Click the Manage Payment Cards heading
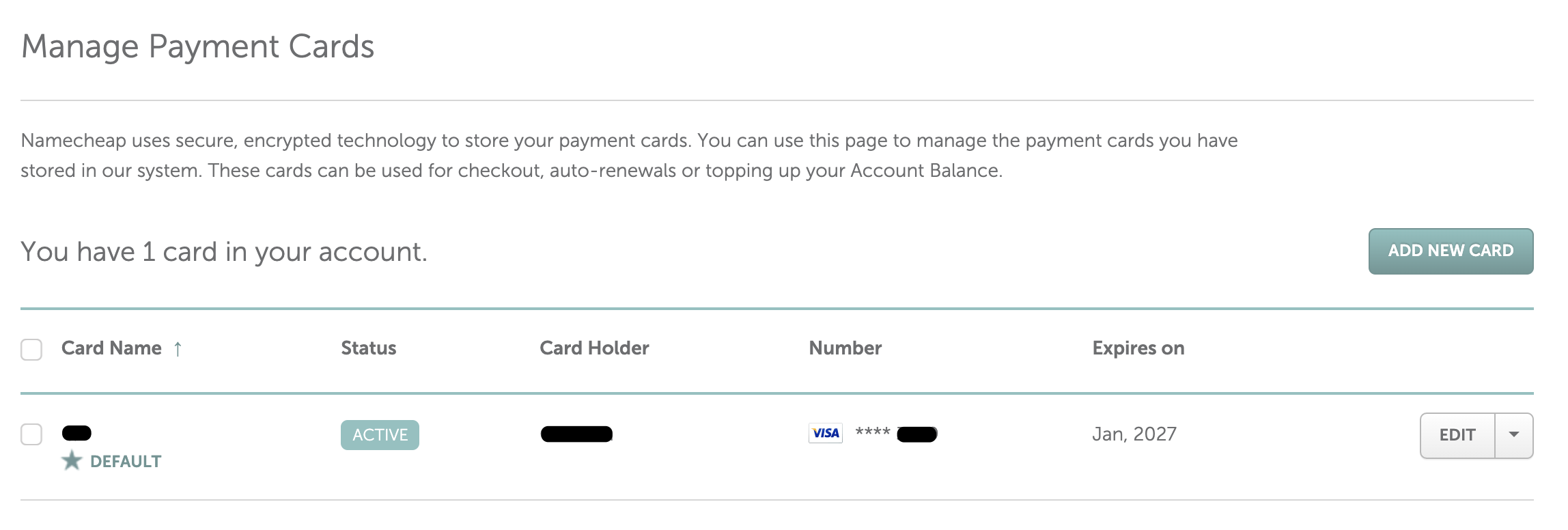The width and height of the screenshot is (1568, 530). point(197,46)
